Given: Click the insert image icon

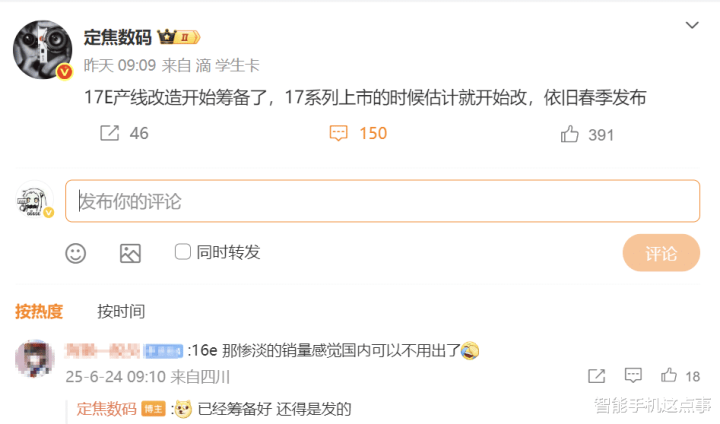Looking at the screenshot, I should tap(130, 253).
